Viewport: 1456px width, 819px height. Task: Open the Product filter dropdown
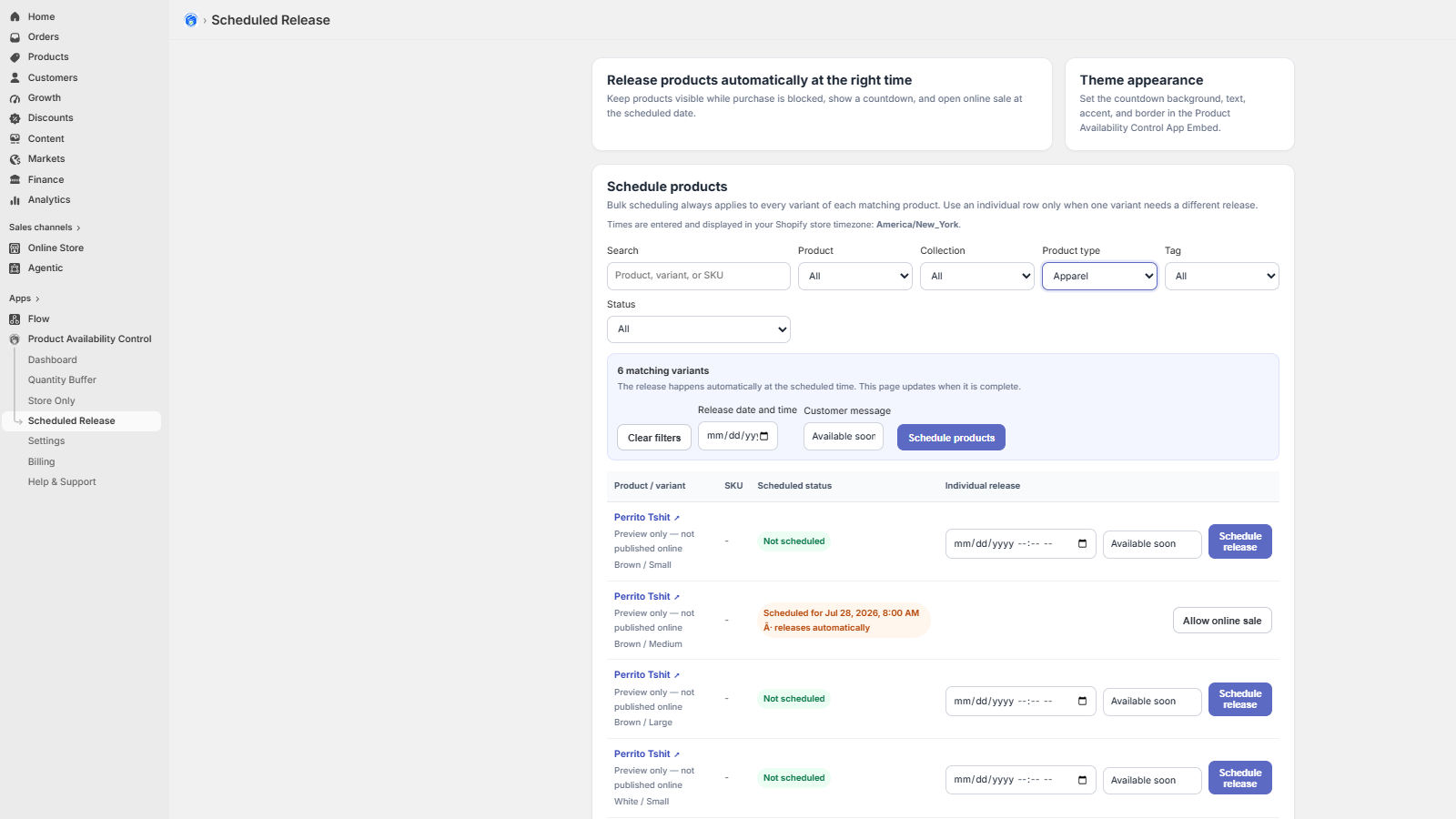click(855, 276)
